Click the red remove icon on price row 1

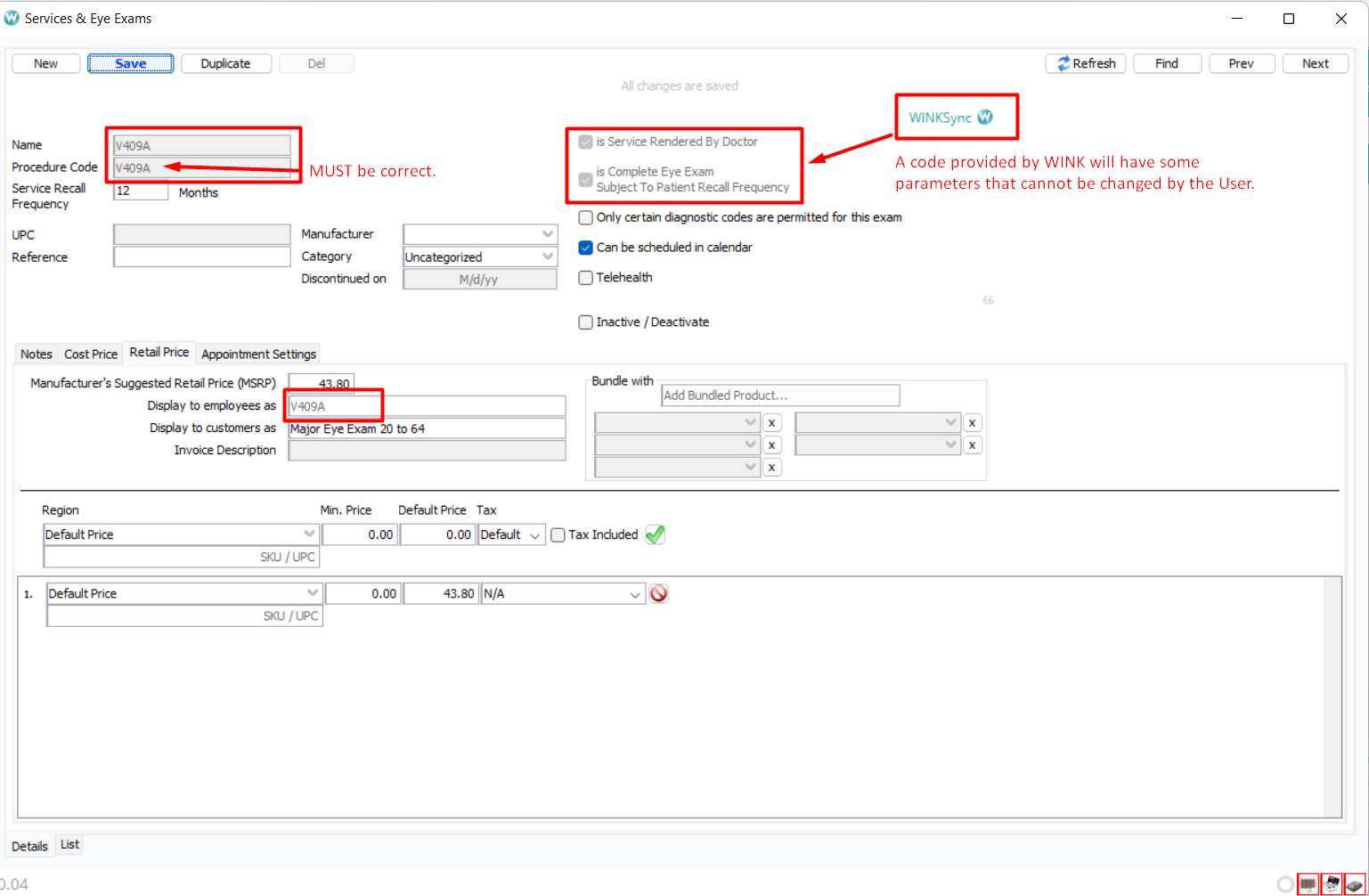tap(658, 593)
